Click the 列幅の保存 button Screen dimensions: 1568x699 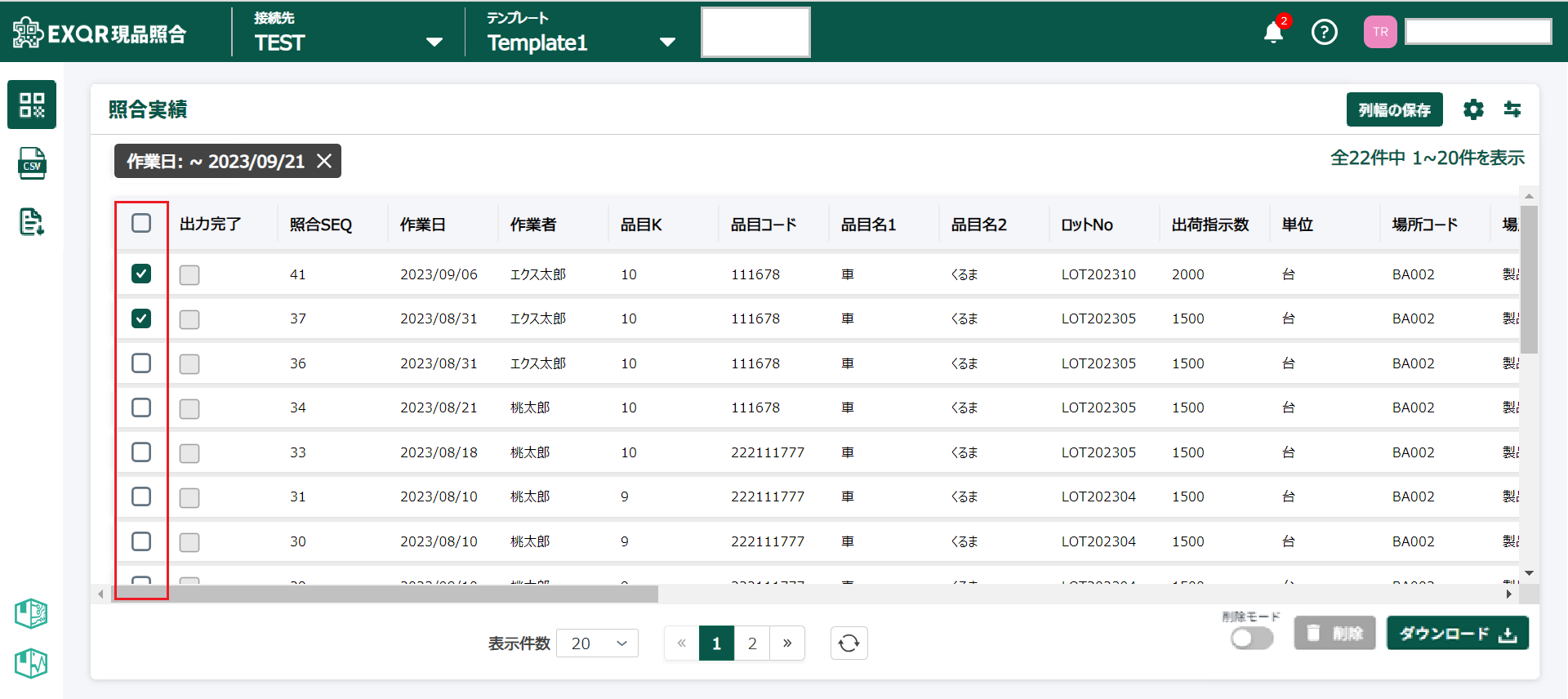[x=1394, y=109]
